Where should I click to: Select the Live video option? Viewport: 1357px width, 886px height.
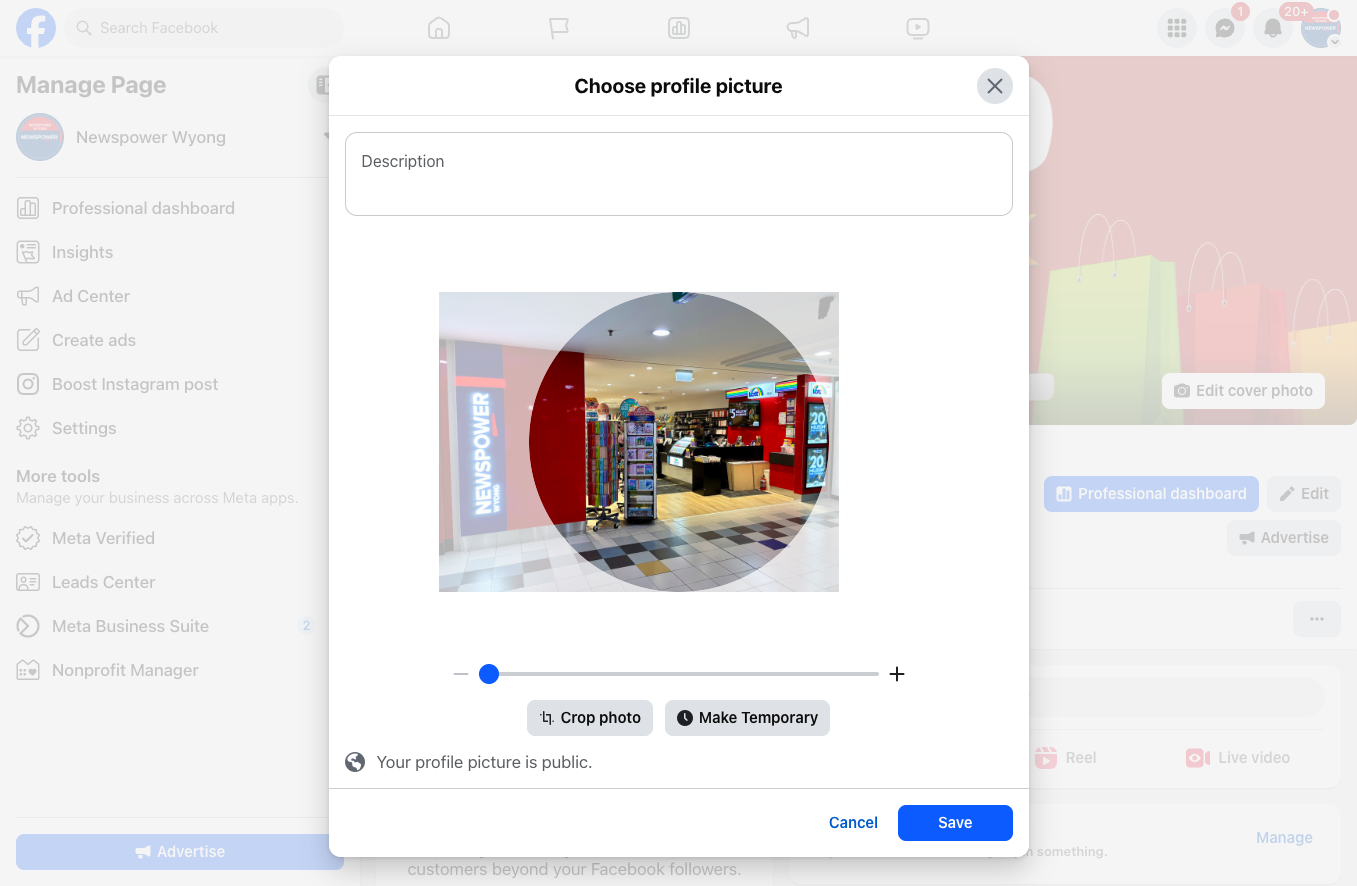tap(1236, 758)
